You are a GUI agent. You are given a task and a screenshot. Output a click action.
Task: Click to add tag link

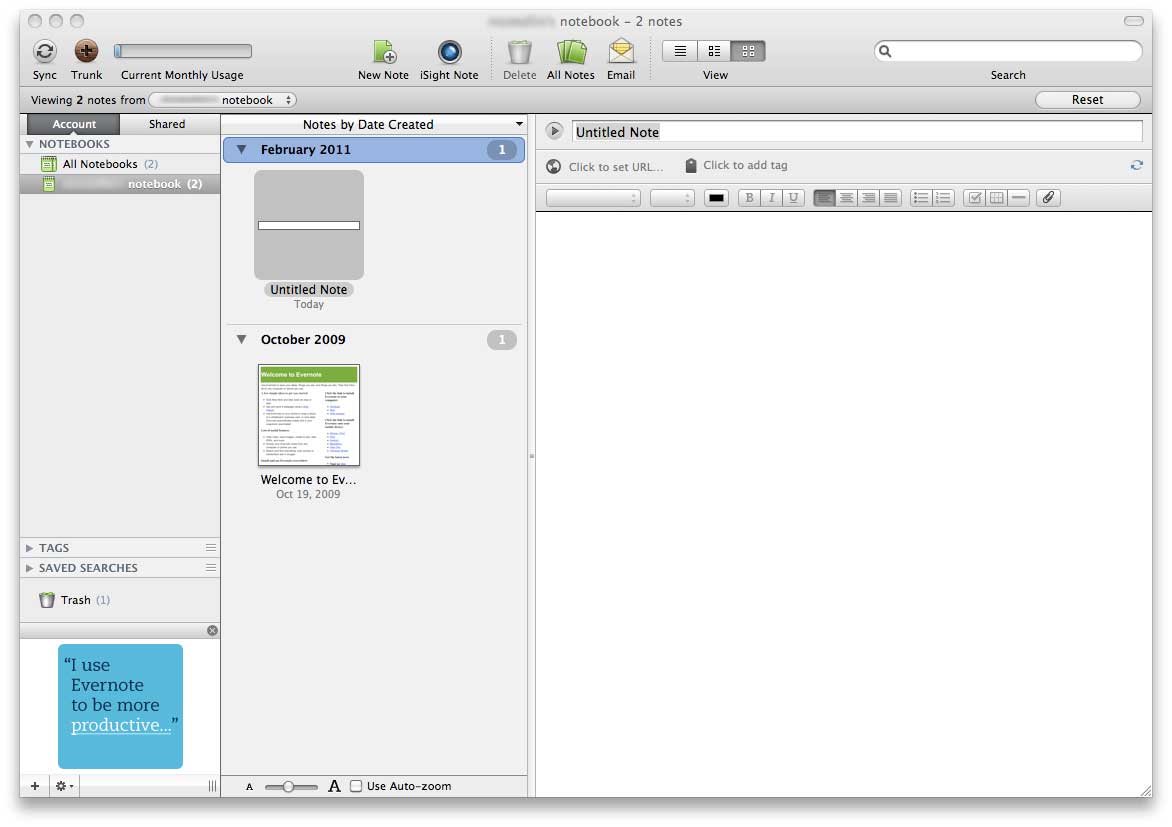point(745,165)
